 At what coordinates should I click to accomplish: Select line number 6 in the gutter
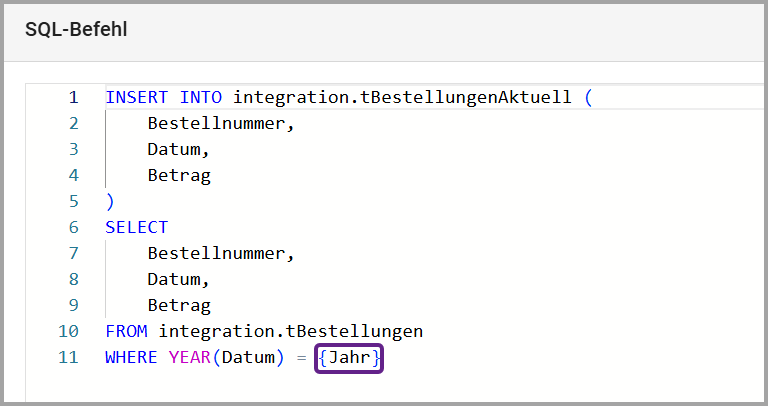click(73, 228)
